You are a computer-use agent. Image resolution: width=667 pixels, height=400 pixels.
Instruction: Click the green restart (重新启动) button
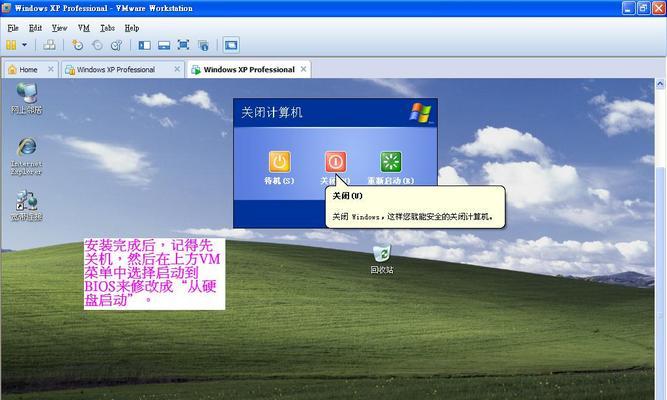[x=391, y=162]
